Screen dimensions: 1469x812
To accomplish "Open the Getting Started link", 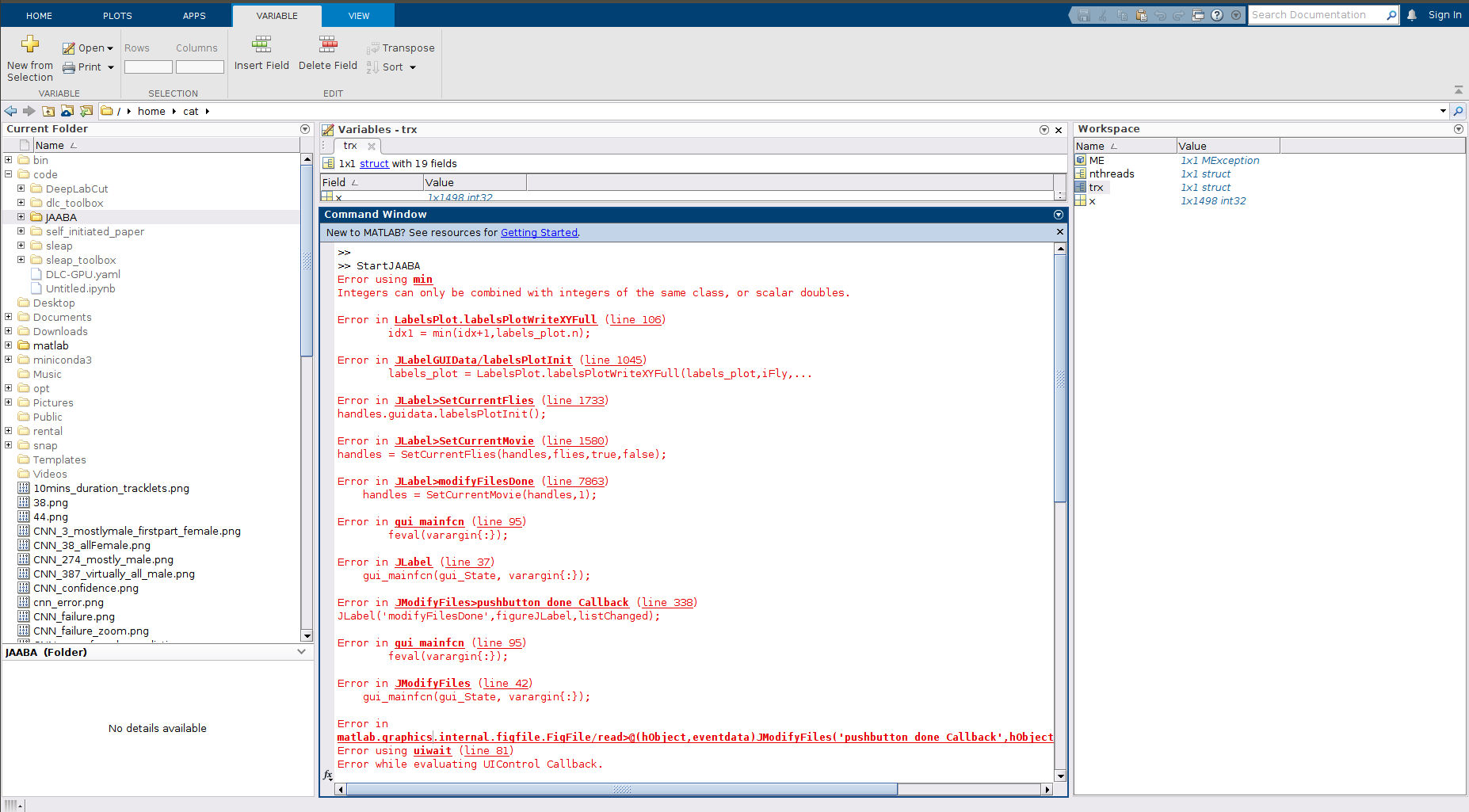I will pyautogui.click(x=539, y=232).
